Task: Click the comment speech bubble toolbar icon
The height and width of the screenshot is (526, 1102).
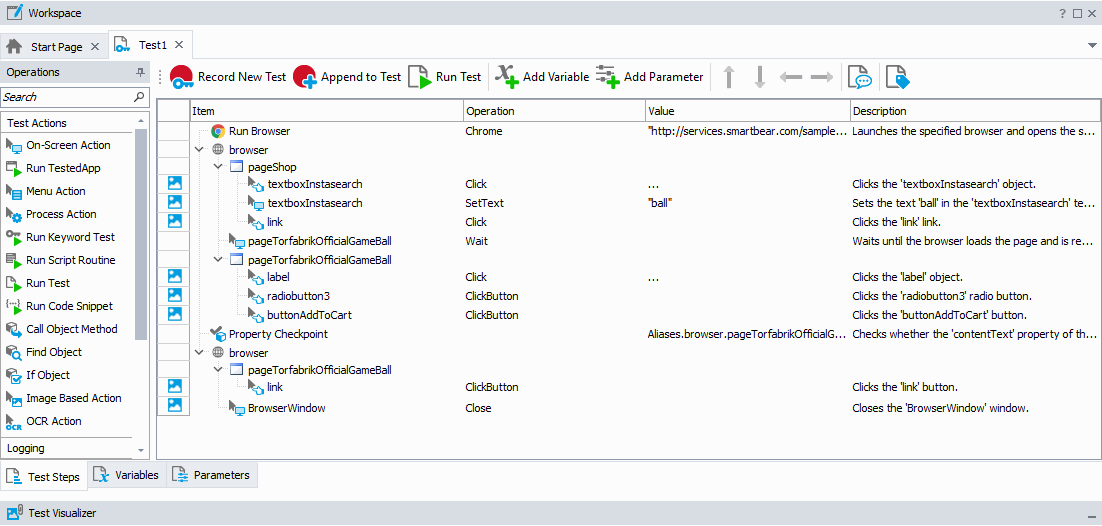Action: (858, 77)
